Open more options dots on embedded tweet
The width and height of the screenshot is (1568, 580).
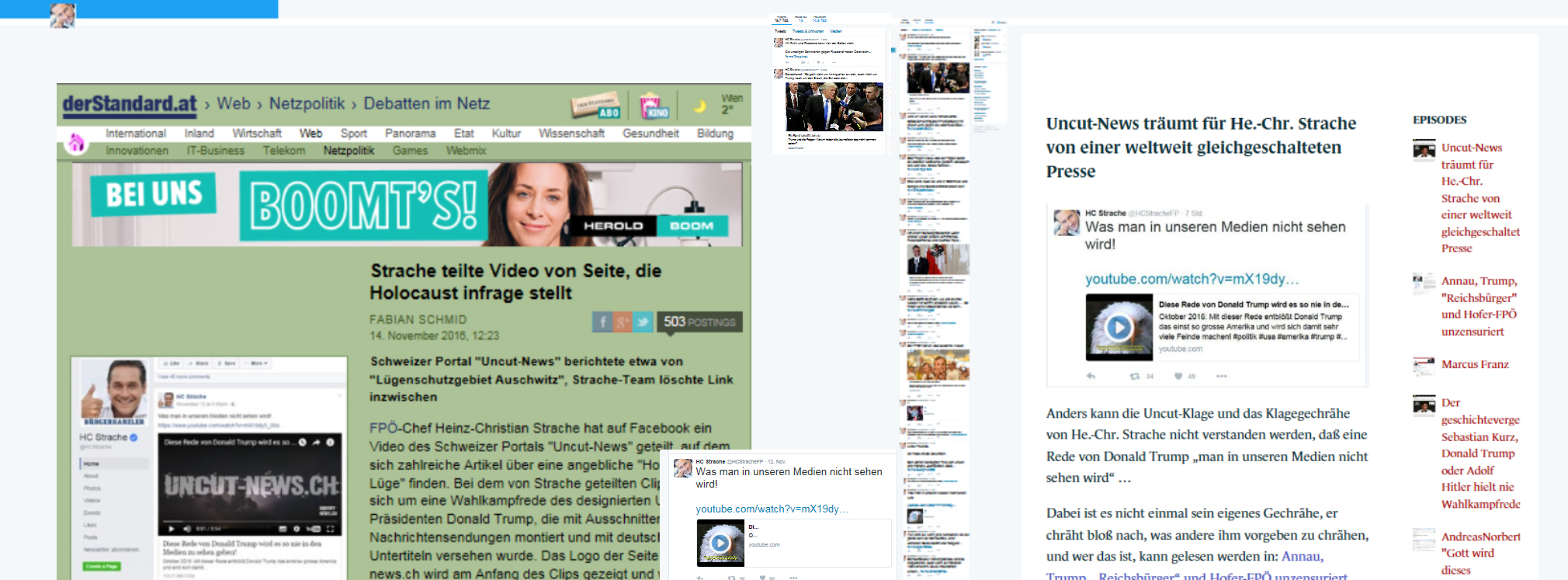[1221, 376]
